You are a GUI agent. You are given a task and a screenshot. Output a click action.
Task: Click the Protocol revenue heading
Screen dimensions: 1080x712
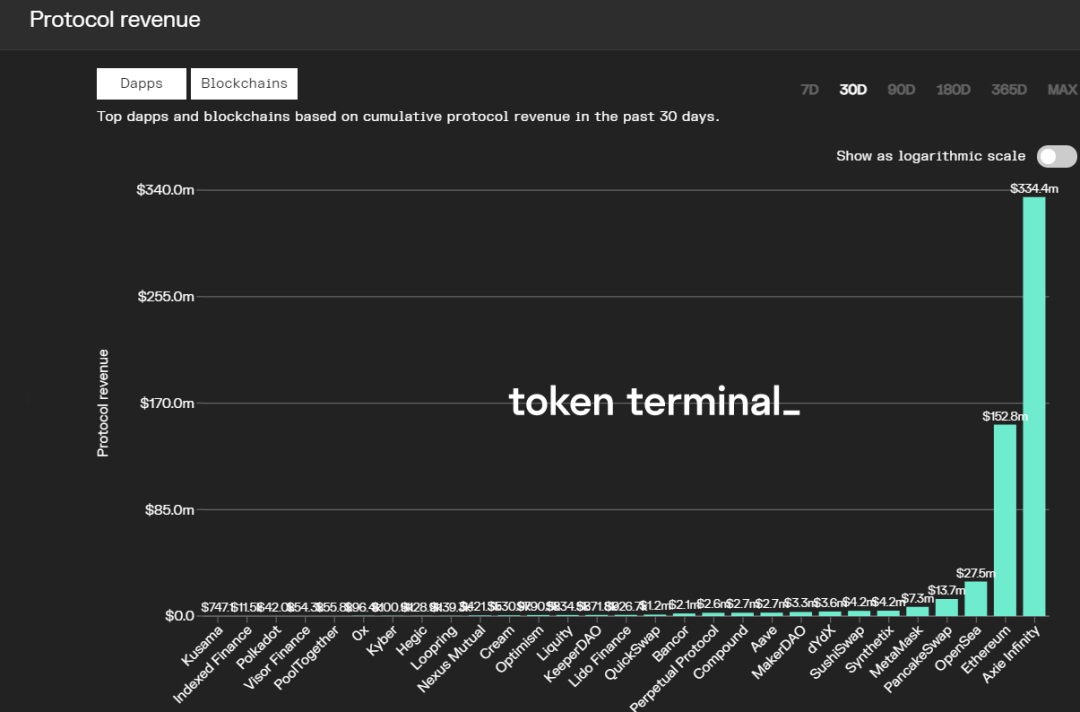tap(115, 19)
